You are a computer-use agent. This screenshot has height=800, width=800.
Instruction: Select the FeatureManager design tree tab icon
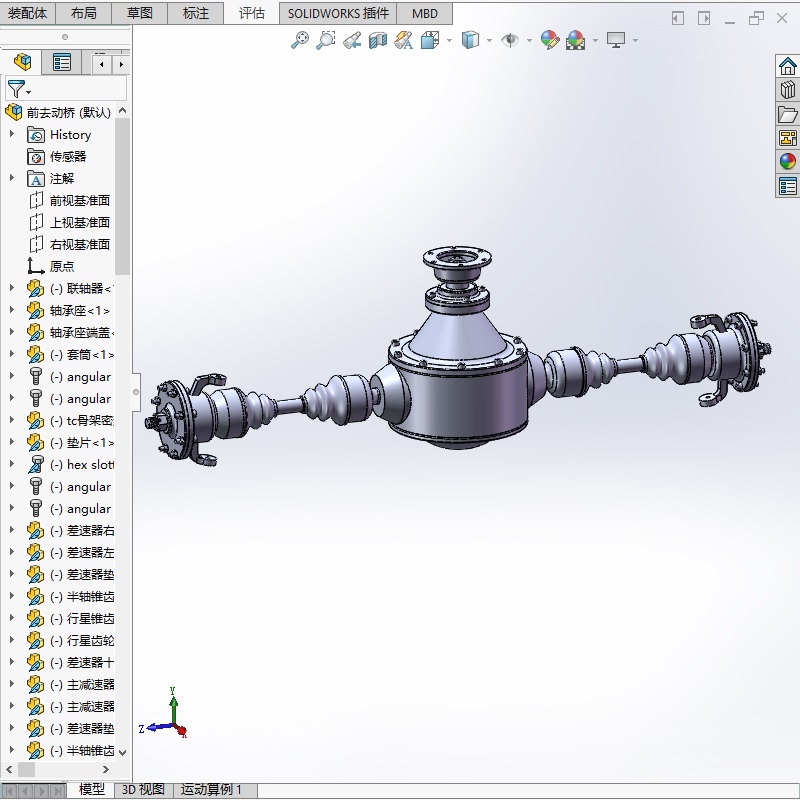[22, 62]
